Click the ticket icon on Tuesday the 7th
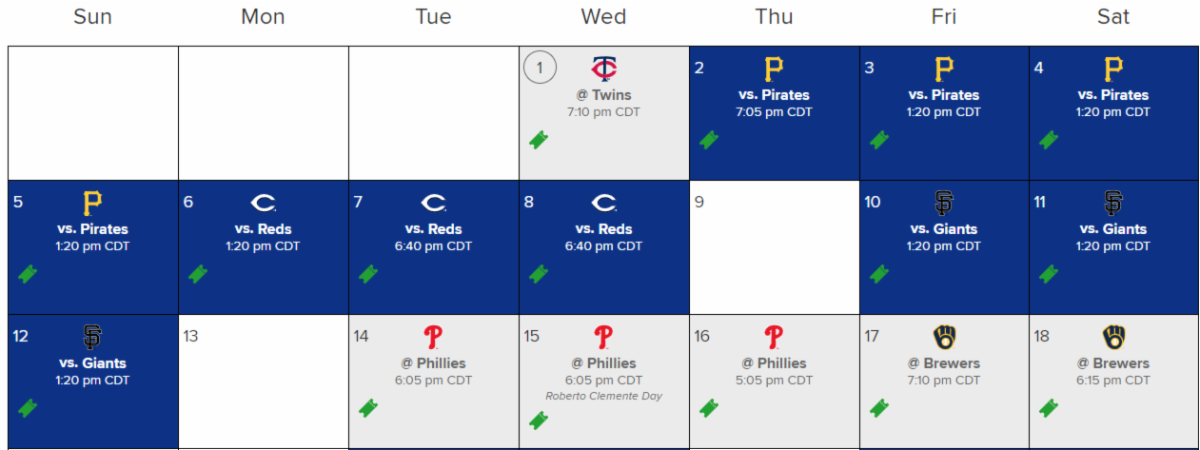Screen dimensions: 1200x450 369,274
